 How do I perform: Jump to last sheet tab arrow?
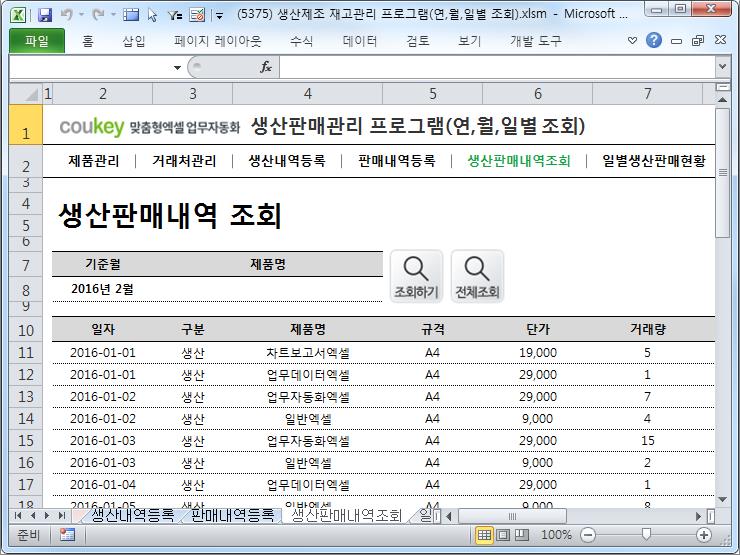[61, 515]
